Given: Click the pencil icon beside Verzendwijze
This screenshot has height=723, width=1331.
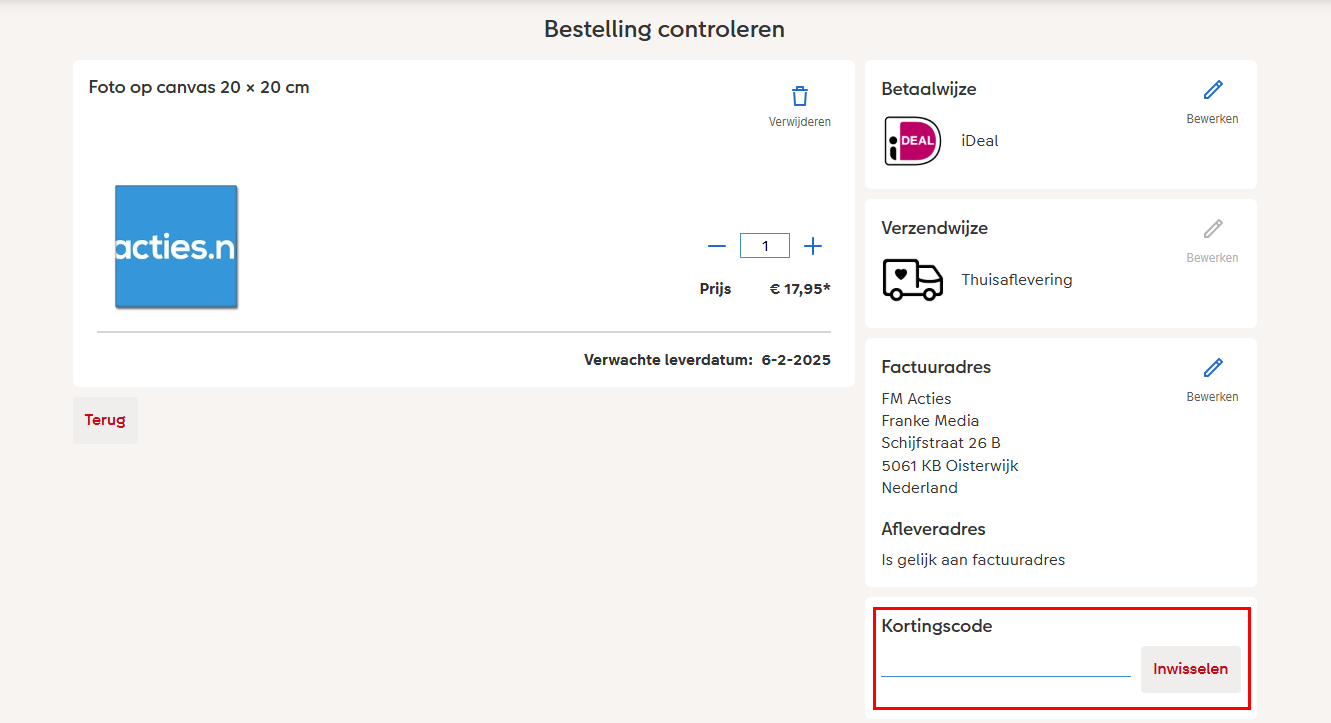Looking at the screenshot, I should (1212, 228).
